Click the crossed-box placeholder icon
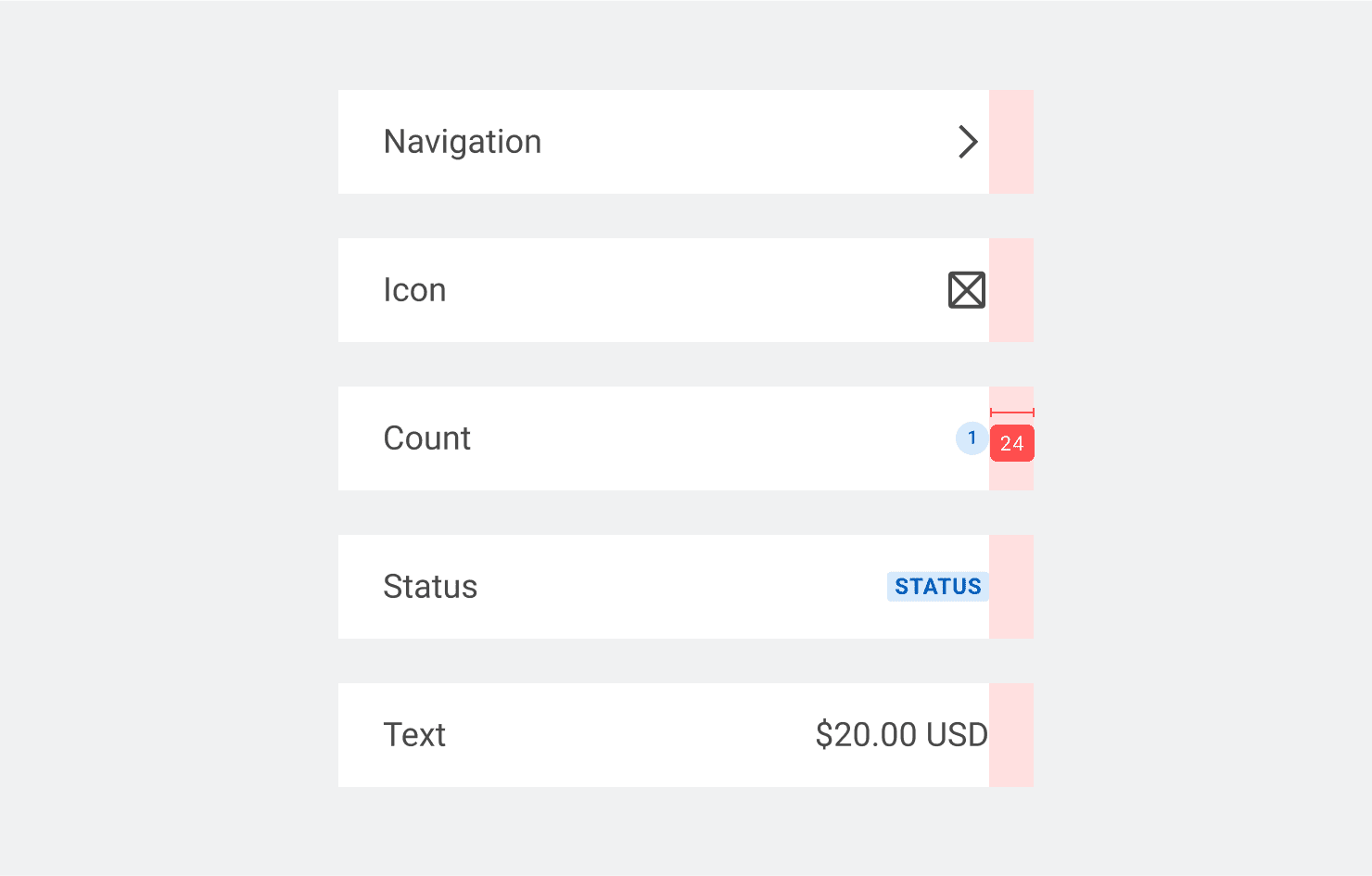 pos(967,290)
